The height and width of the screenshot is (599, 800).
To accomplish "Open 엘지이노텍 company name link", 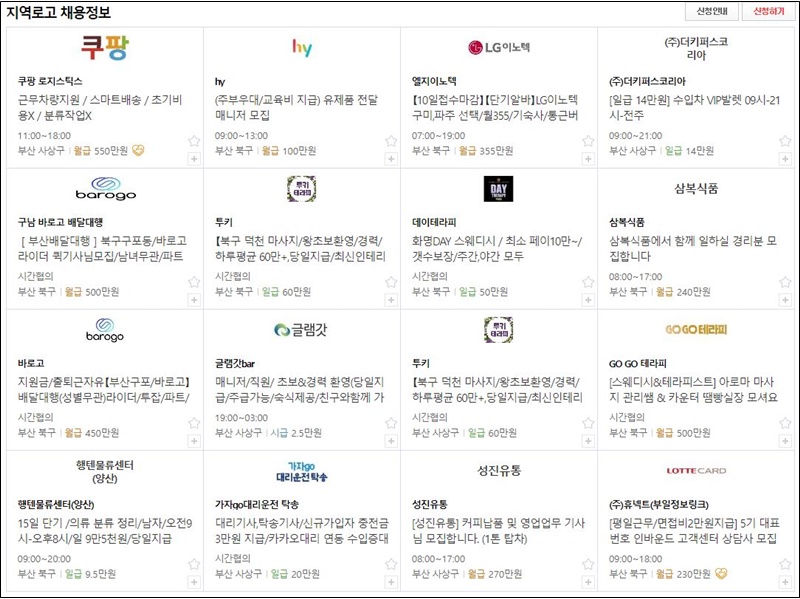I will point(434,81).
